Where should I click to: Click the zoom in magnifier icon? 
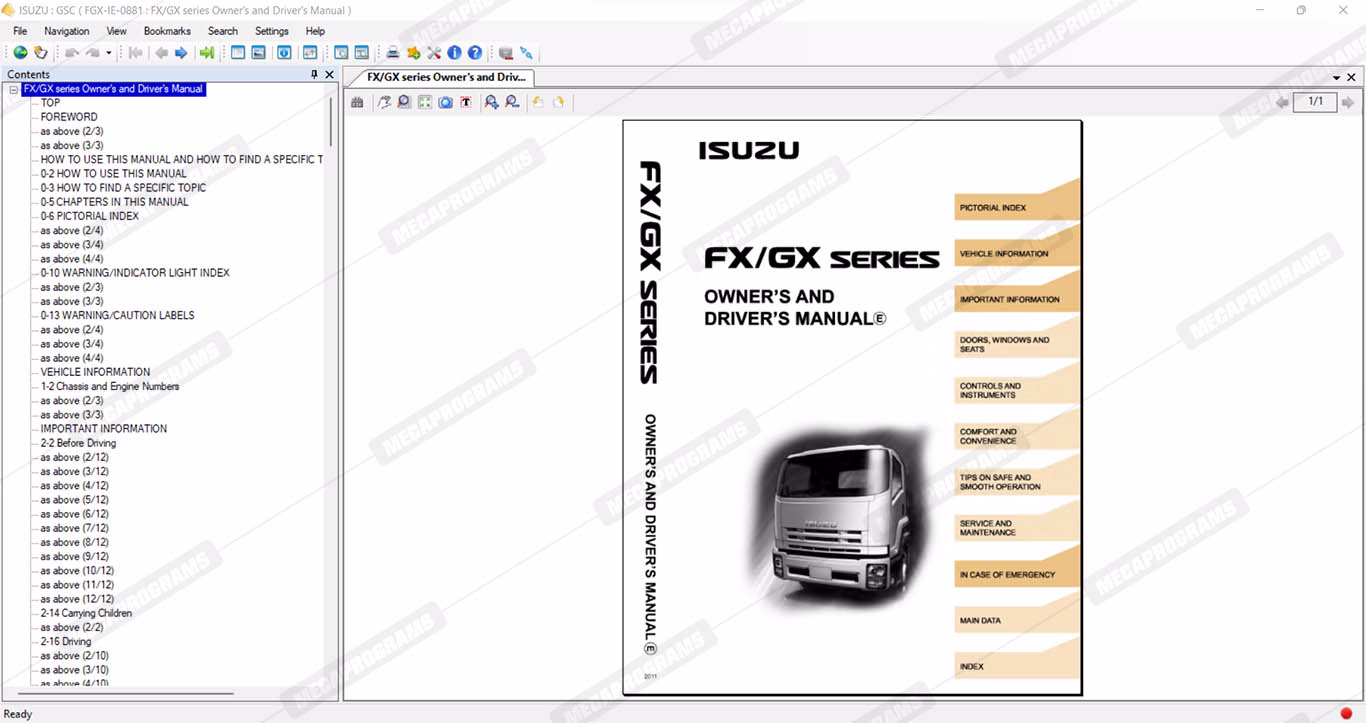click(491, 102)
